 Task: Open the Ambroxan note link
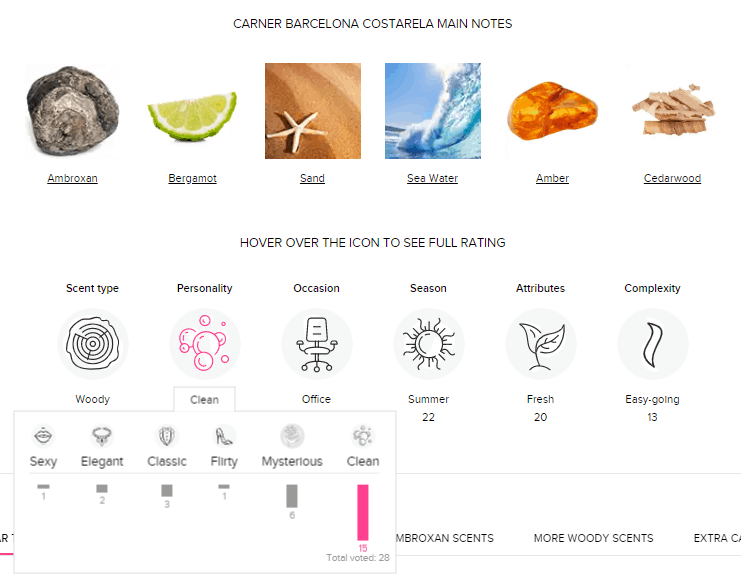click(x=72, y=179)
